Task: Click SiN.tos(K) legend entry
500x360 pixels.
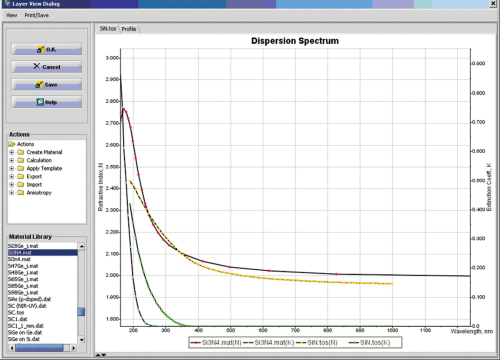Action: (x=369, y=342)
